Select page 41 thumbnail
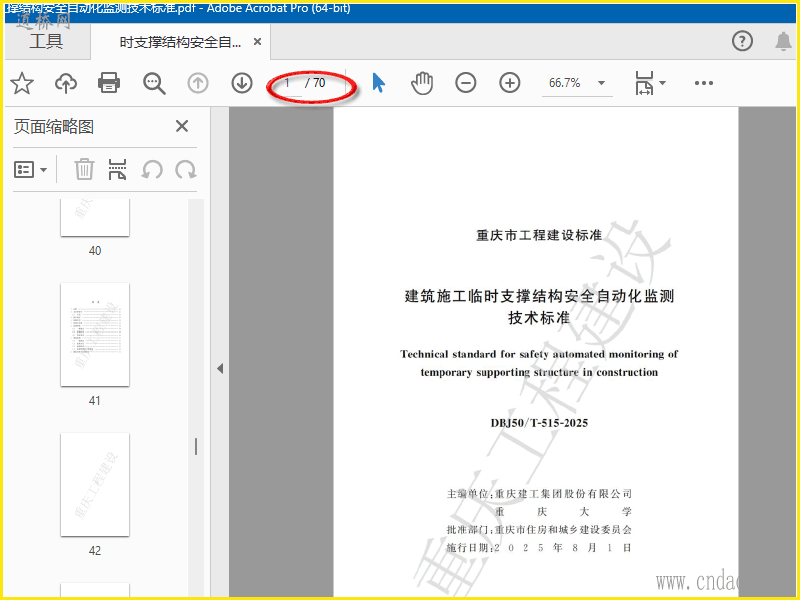 pyautogui.click(x=95, y=335)
